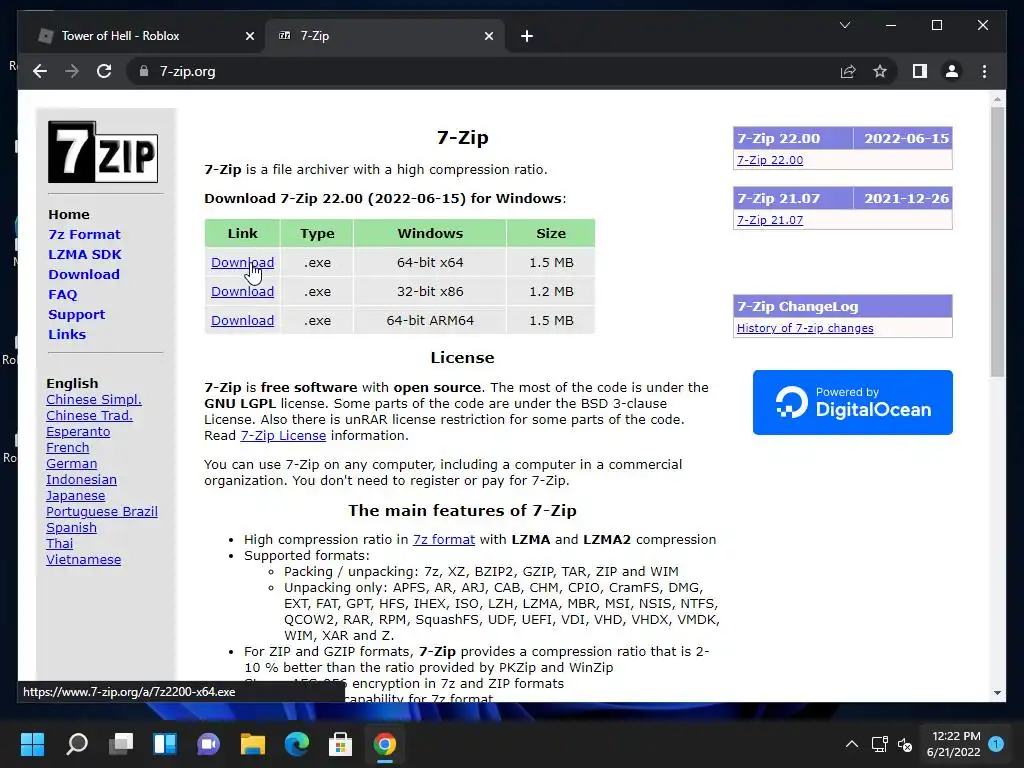Switch language to German

pyautogui.click(x=71, y=464)
